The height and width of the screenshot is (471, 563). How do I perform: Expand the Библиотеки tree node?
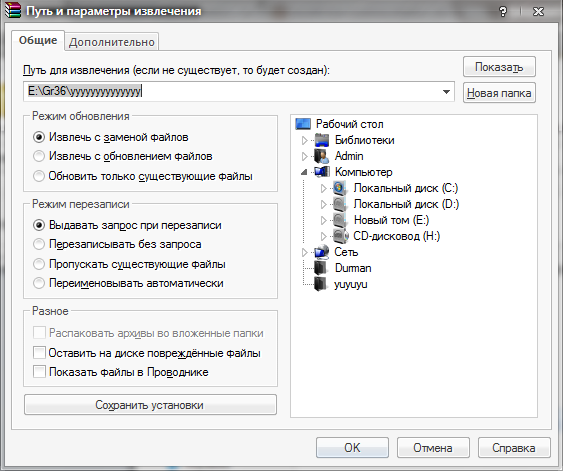tap(304, 140)
